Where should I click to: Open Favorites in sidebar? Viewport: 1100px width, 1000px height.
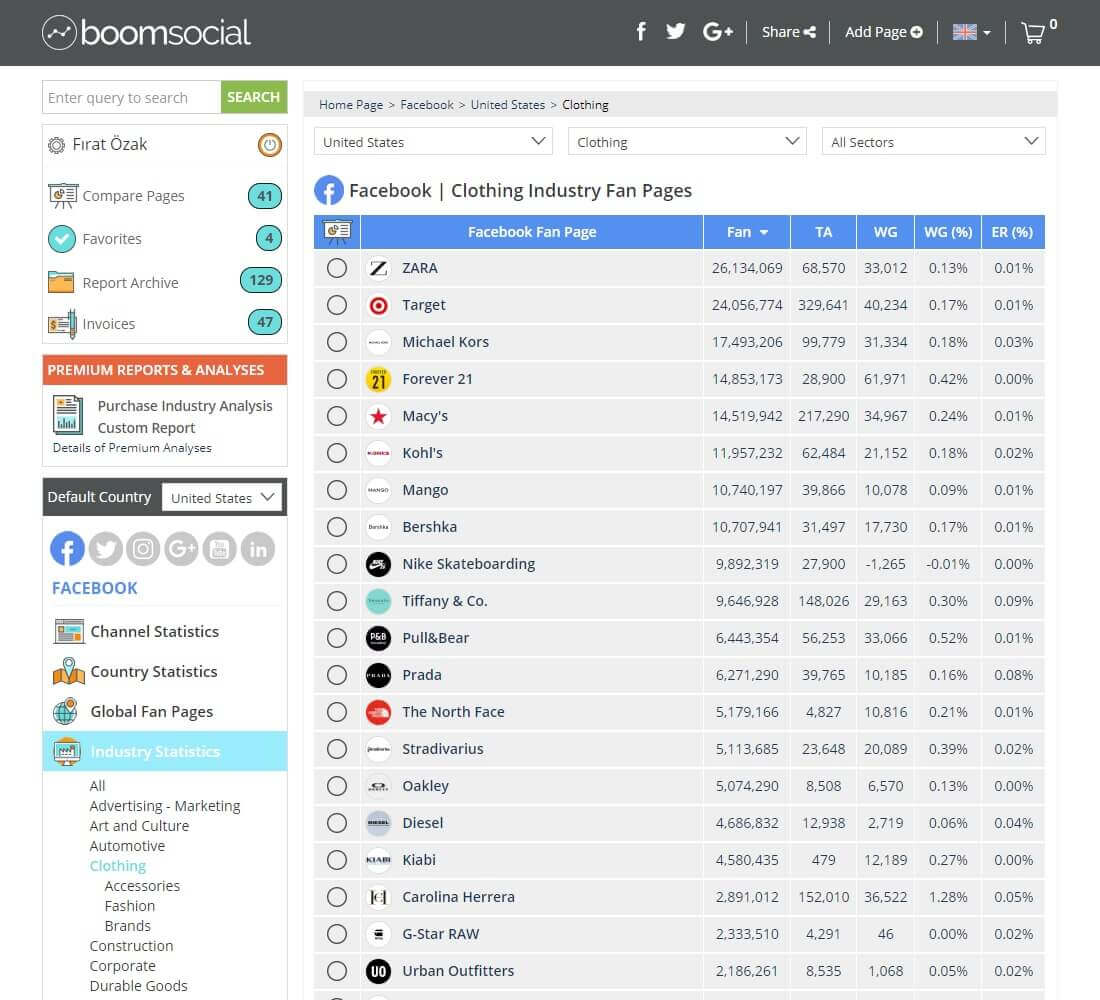112,239
